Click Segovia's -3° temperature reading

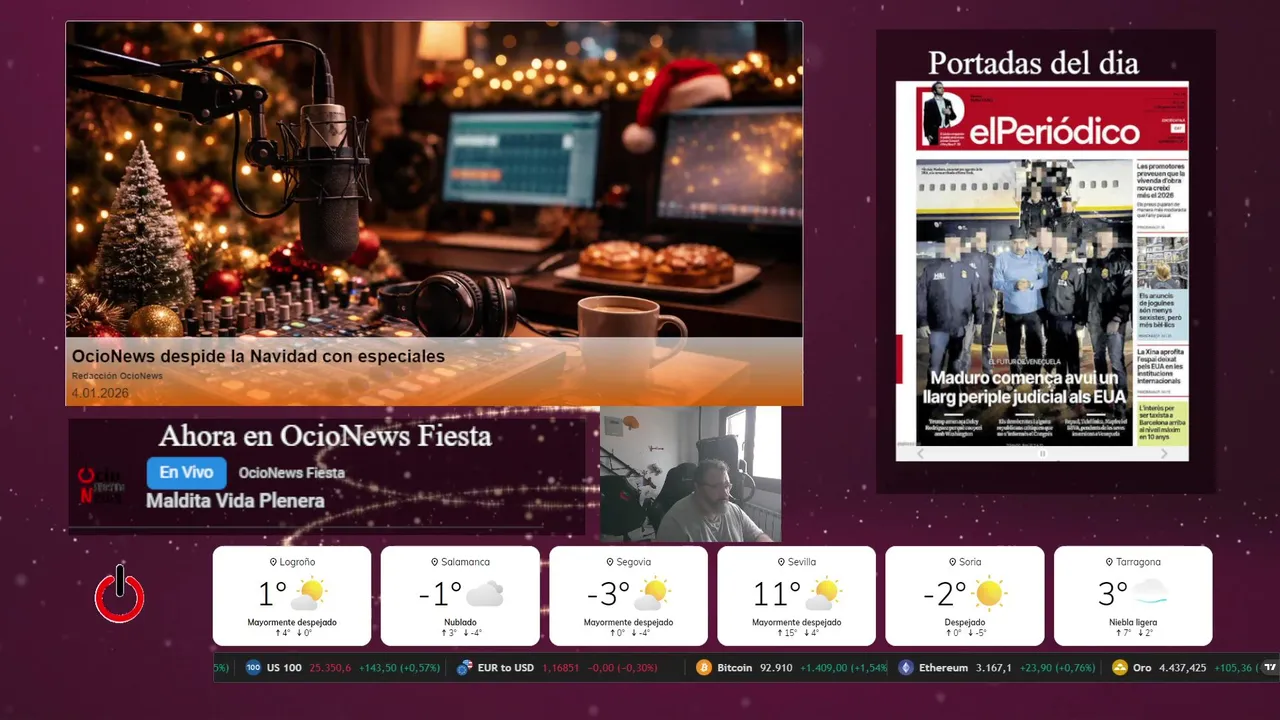[608, 594]
